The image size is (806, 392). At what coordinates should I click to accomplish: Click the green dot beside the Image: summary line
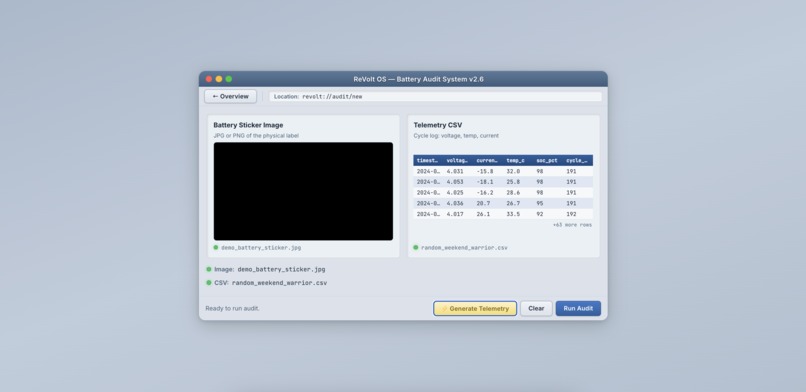[209, 269]
